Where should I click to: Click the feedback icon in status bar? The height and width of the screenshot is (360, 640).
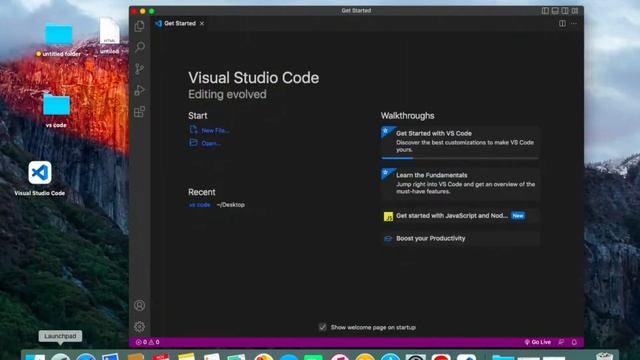point(561,342)
